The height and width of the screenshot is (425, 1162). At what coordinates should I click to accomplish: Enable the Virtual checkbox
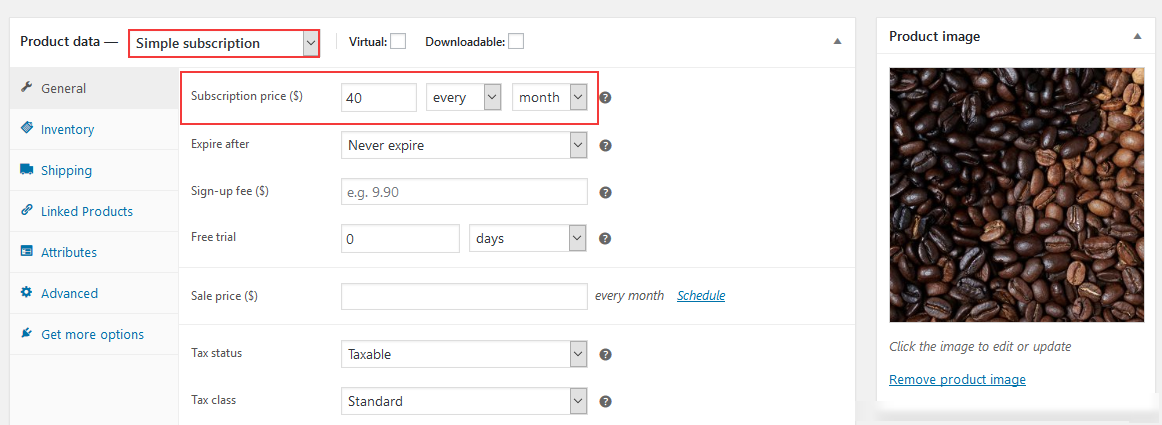398,42
